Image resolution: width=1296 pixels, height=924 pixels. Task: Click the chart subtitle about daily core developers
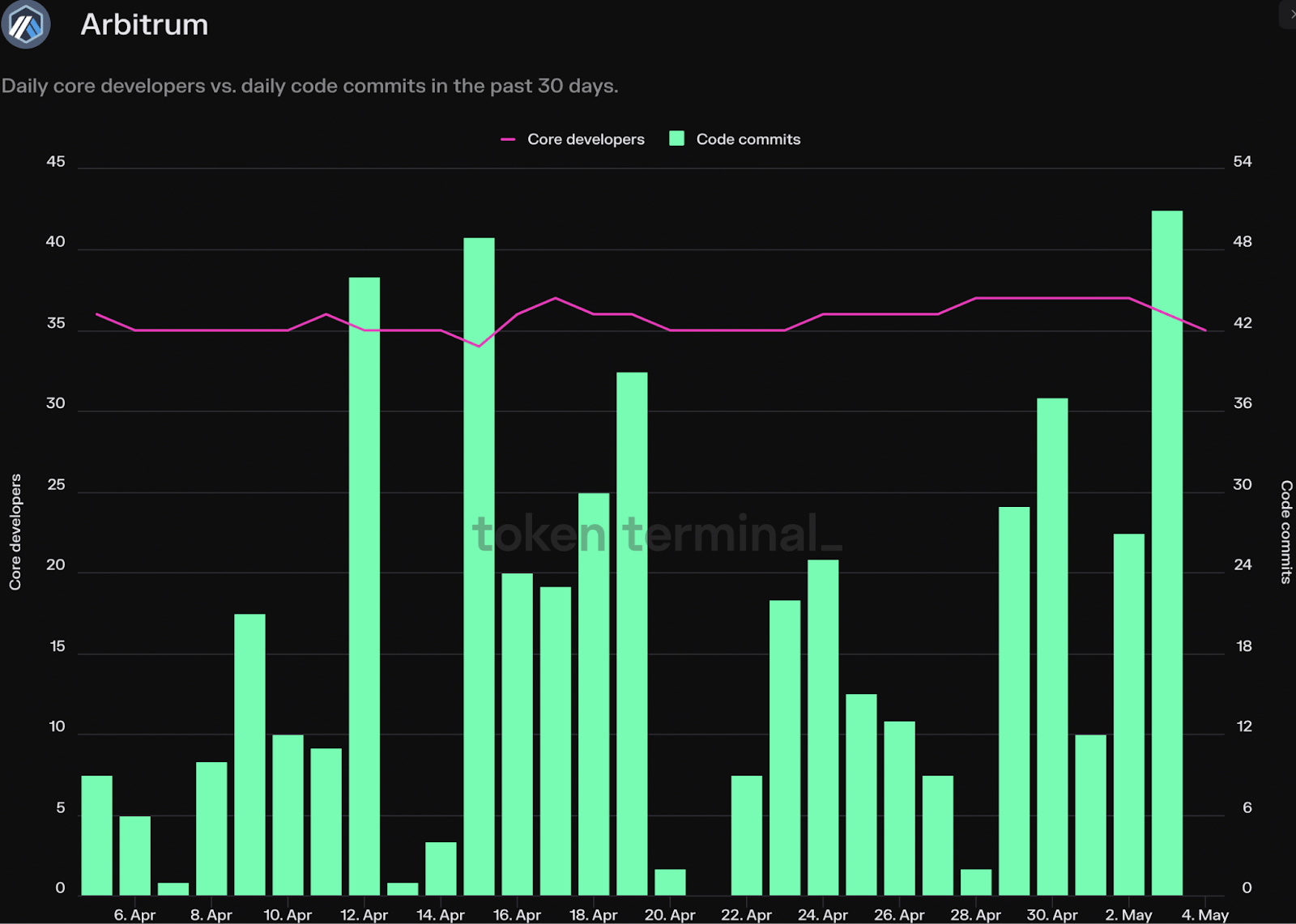tap(309, 86)
